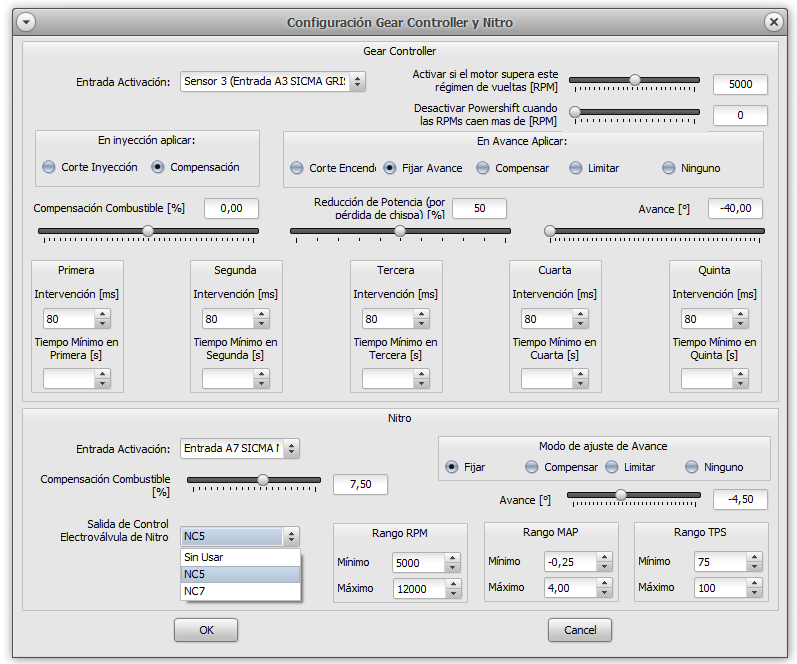797x664 pixels.
Task: Decrease Segunda Intervención with down arrow
Action: pyautogui.click(x=261, y=324)
